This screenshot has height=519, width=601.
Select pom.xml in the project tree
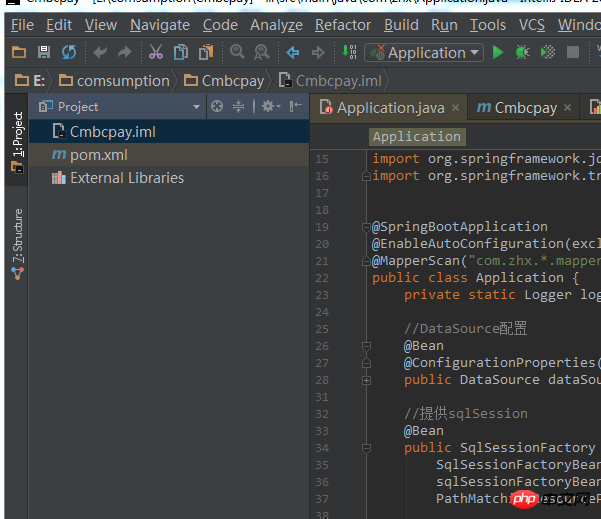click(x=98, y=155)
